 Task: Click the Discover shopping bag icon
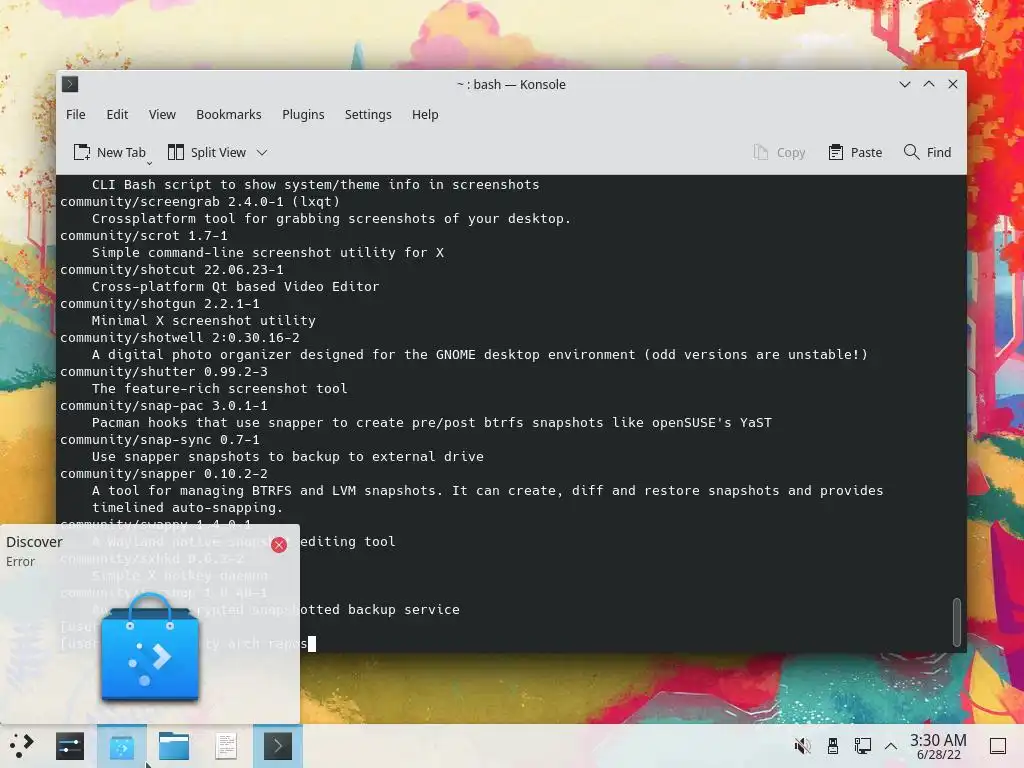(x=150, y=647)
